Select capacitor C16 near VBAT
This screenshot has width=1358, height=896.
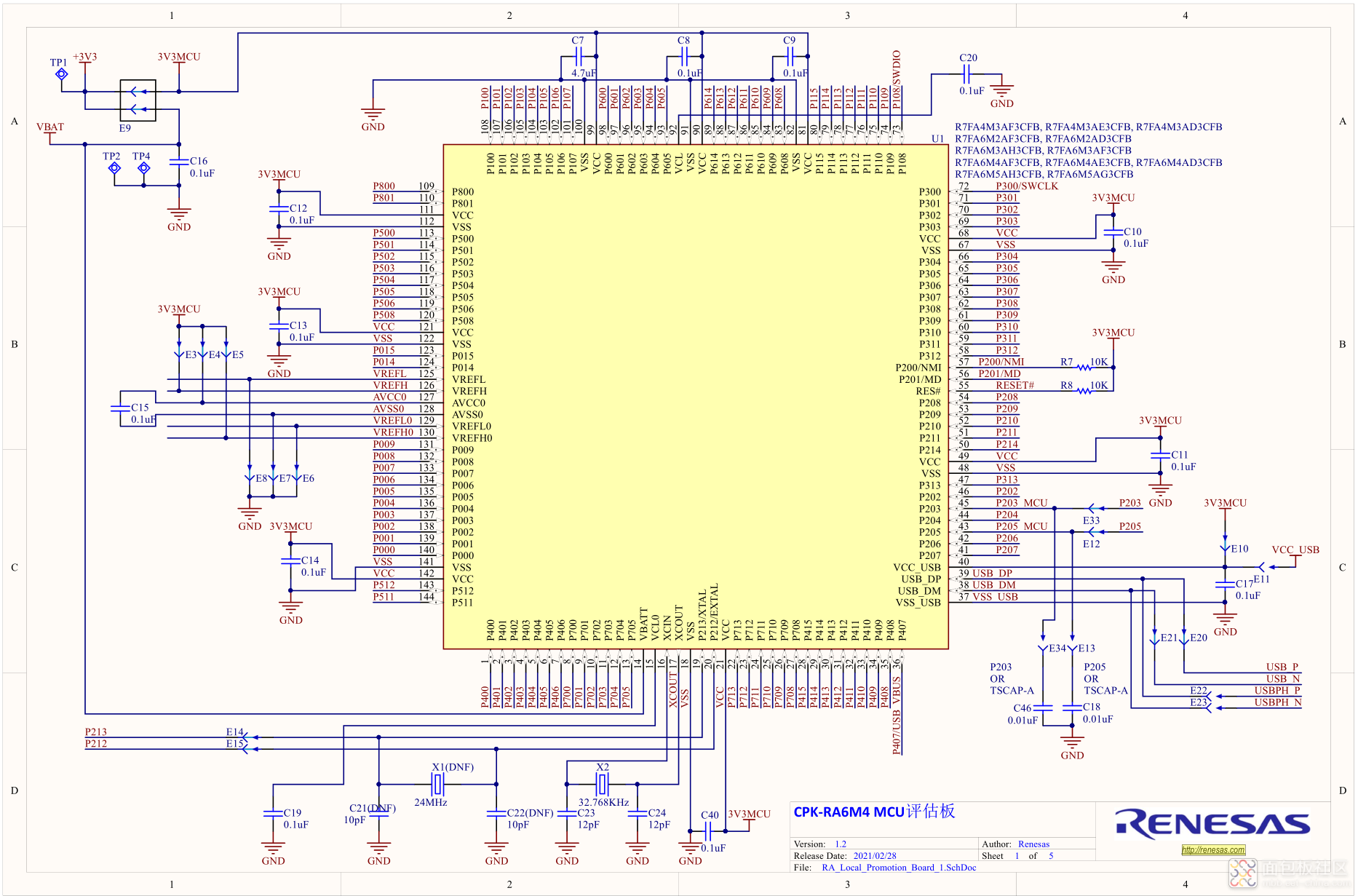(179, 162)
